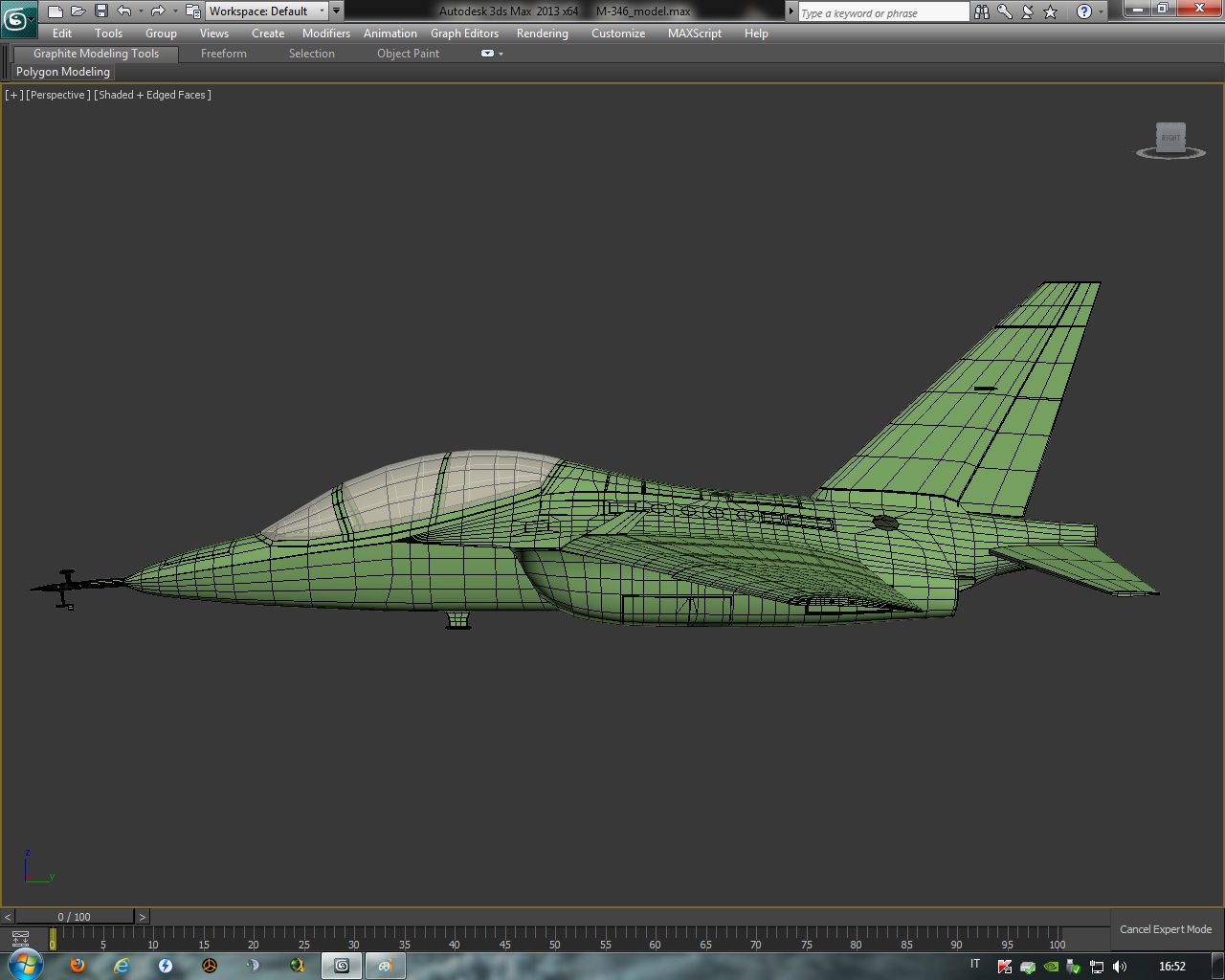This screenshot has width=1225, height=980.
Task: Open the Undo history dropdown arrow
Action: pos(141,11)
